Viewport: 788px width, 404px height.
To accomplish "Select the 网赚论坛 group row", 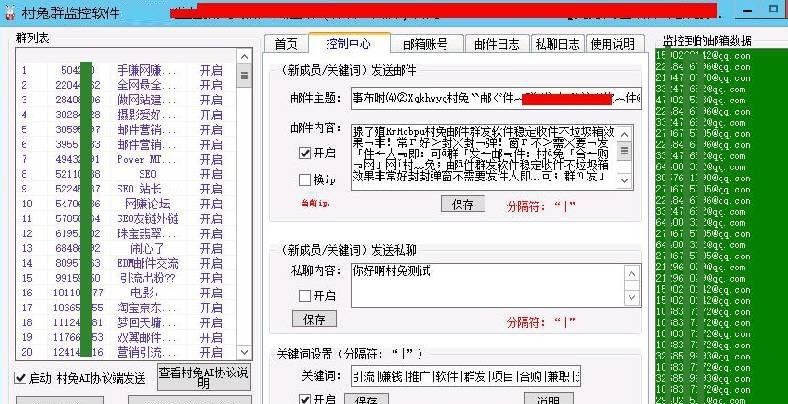I will pyautogui.click(x=127, y=204).
